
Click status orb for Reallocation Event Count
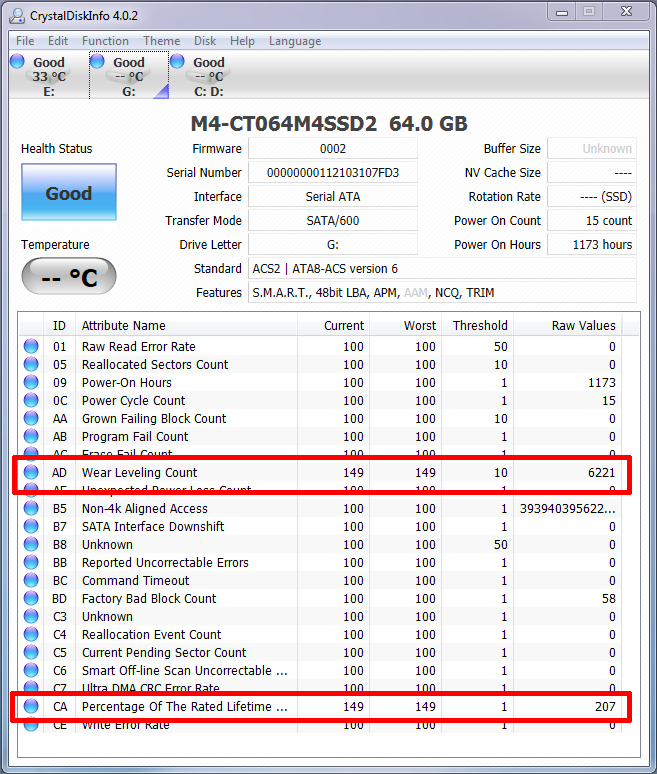point(31,634)
